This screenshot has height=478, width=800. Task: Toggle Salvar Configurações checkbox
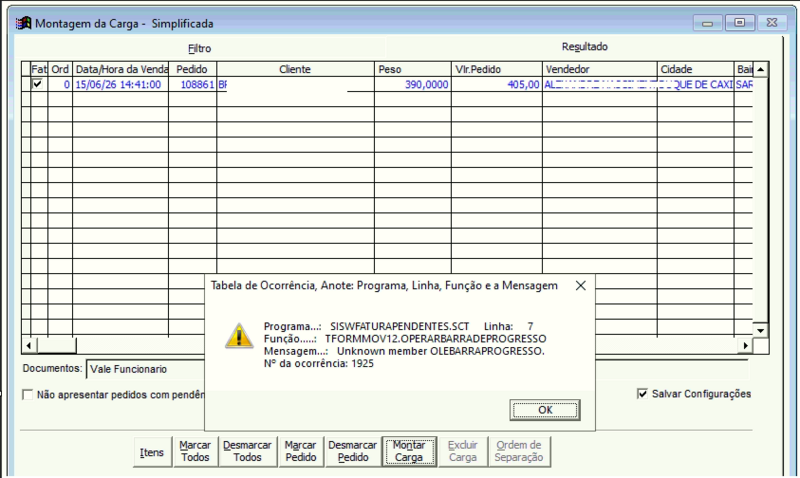pos(642,394)
